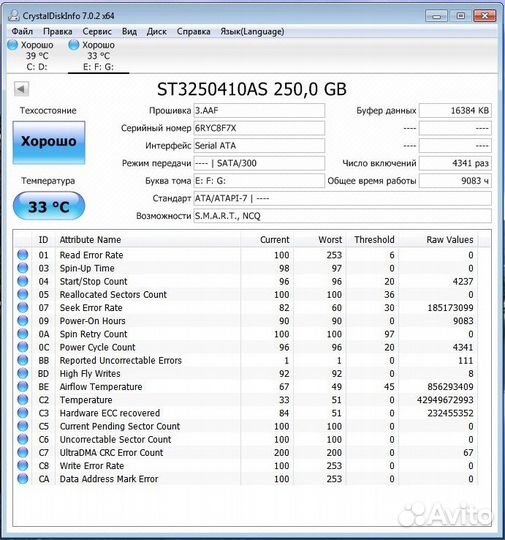Click the status orb beside the E: F: G: disk

coord(73,45)
